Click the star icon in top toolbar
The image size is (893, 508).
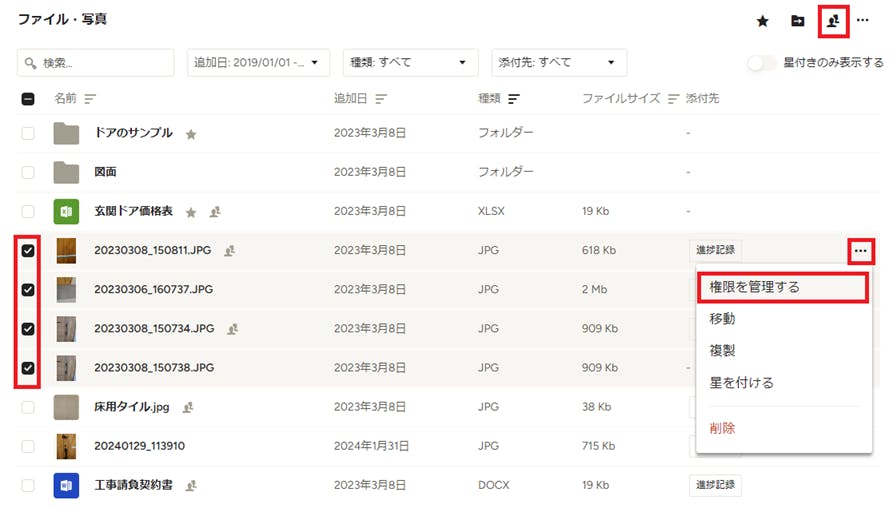[763, 22]
